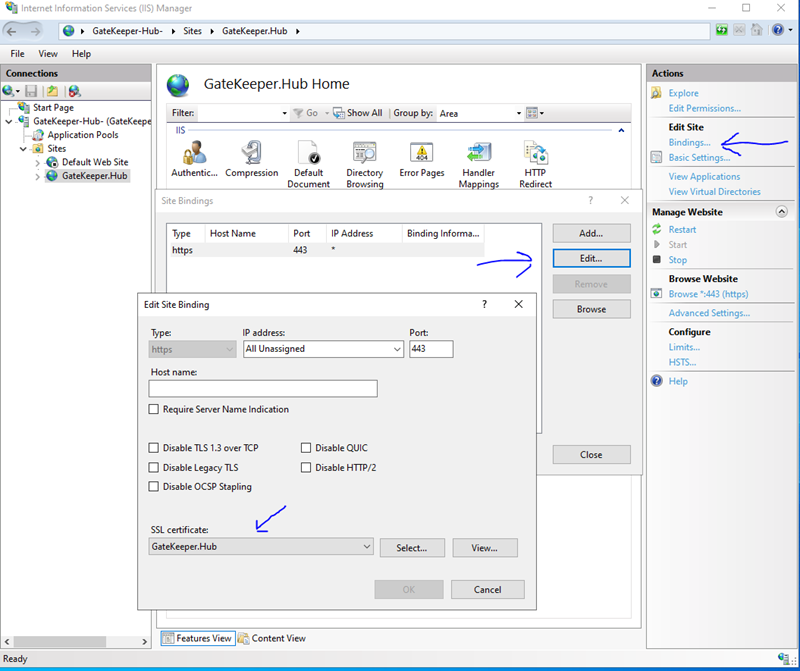Enable Require Server Name Indication checkbox
800x671 pixels.
click(x=154, y=409)
